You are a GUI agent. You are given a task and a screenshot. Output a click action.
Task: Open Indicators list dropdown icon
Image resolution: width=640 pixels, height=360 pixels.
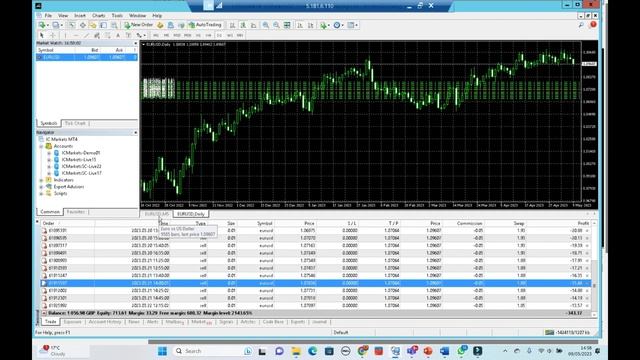[324, 25]
